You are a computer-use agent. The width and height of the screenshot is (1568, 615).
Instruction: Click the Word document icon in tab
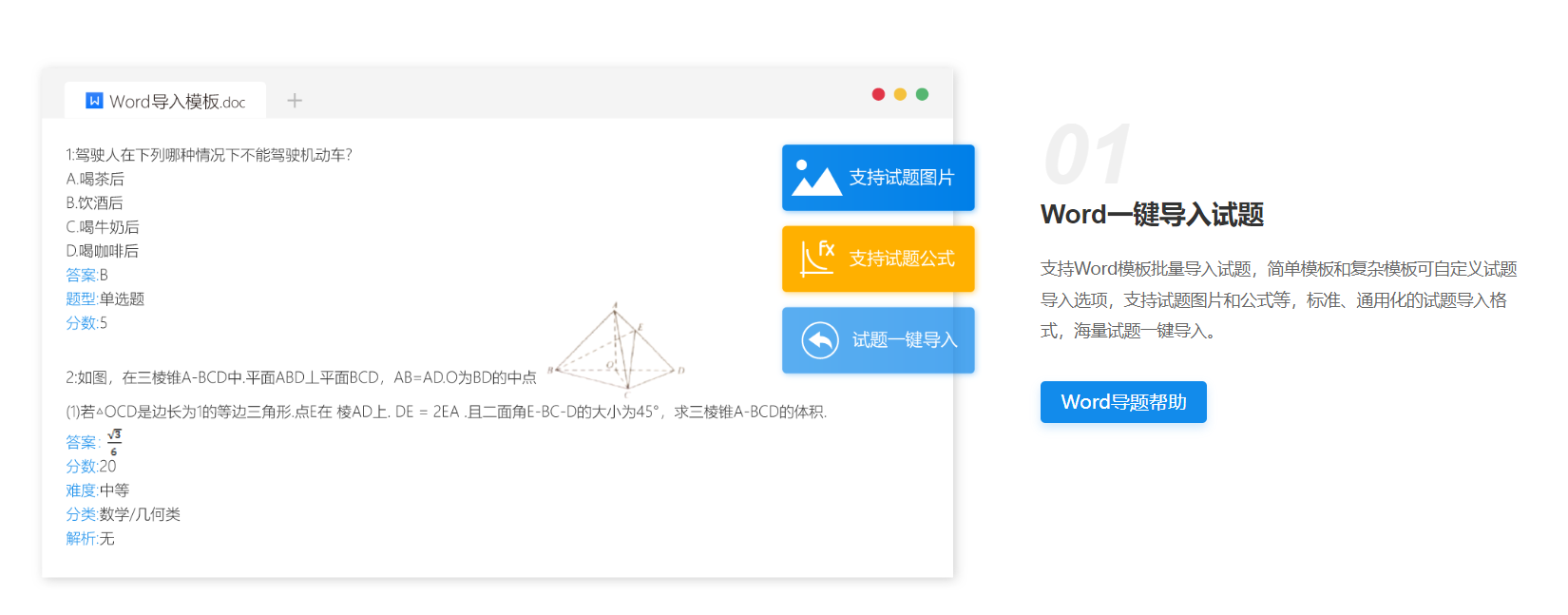click(x=94, y=101)
